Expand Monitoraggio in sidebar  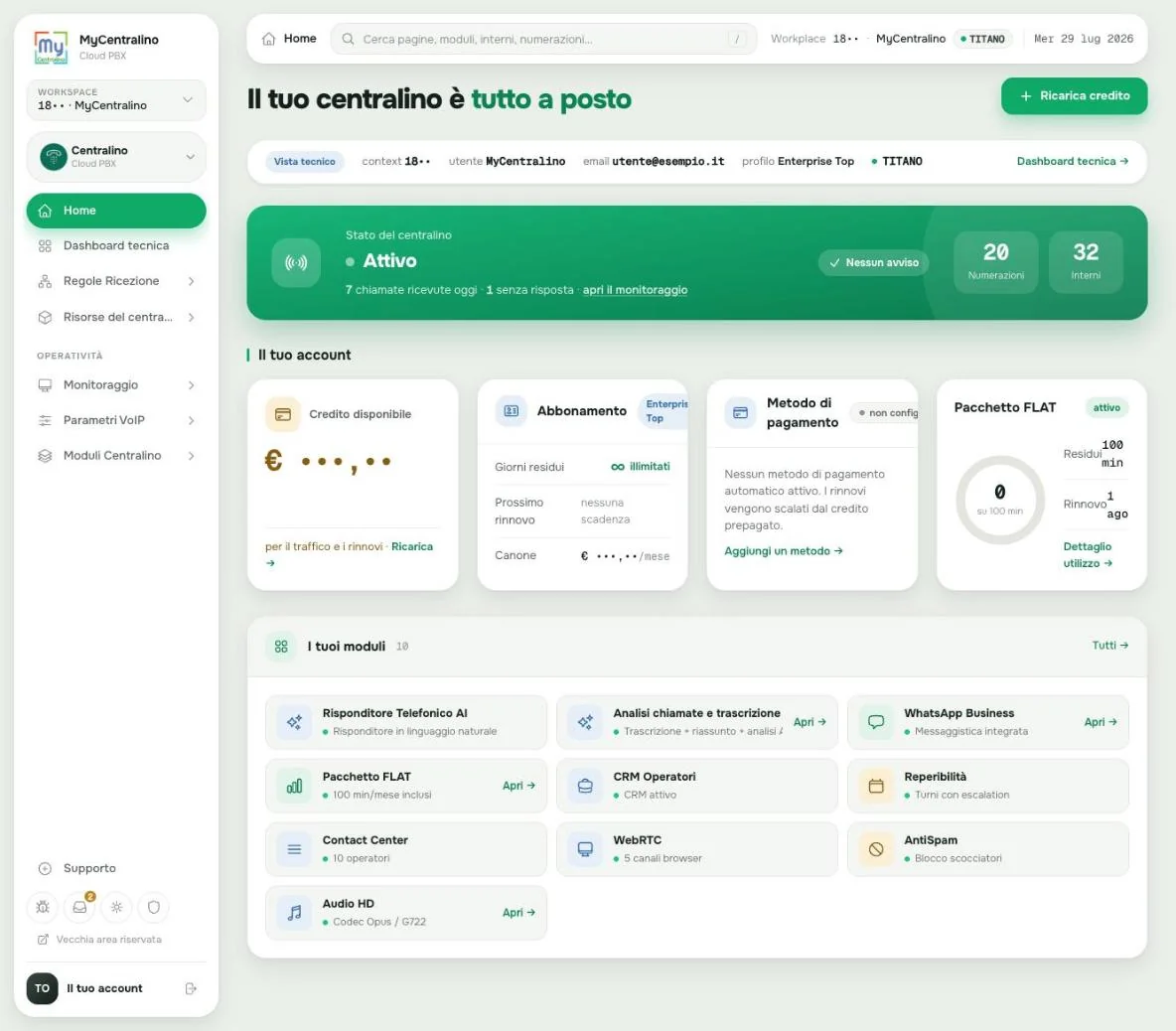116,384
